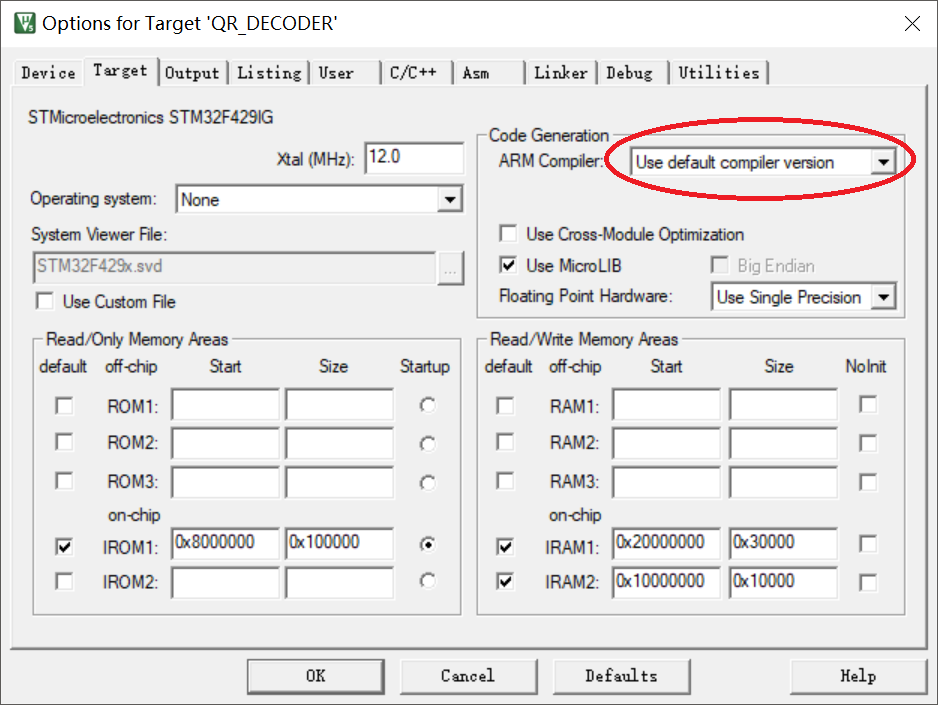Expand the ARM Compiler version dropdown
Image resolution: width=938 pixels, height=705 pixels.
(x=882, y=162)
